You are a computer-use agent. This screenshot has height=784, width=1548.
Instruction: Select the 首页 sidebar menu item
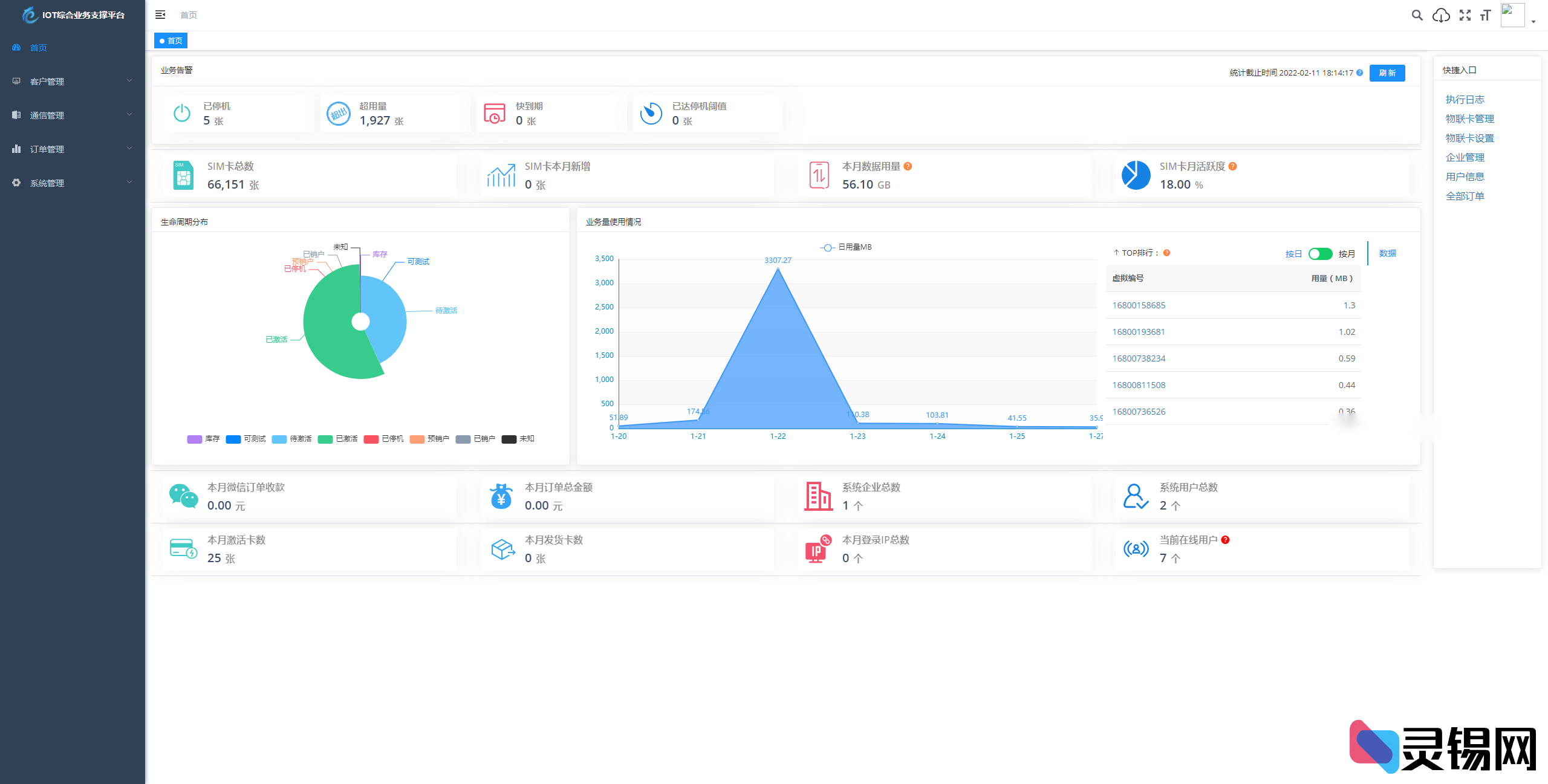point(39,48)
